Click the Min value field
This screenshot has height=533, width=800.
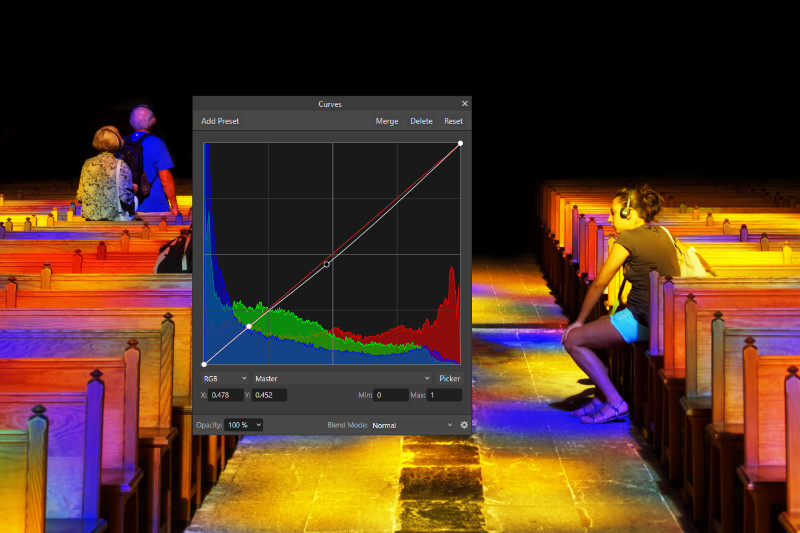pos(391,395)
